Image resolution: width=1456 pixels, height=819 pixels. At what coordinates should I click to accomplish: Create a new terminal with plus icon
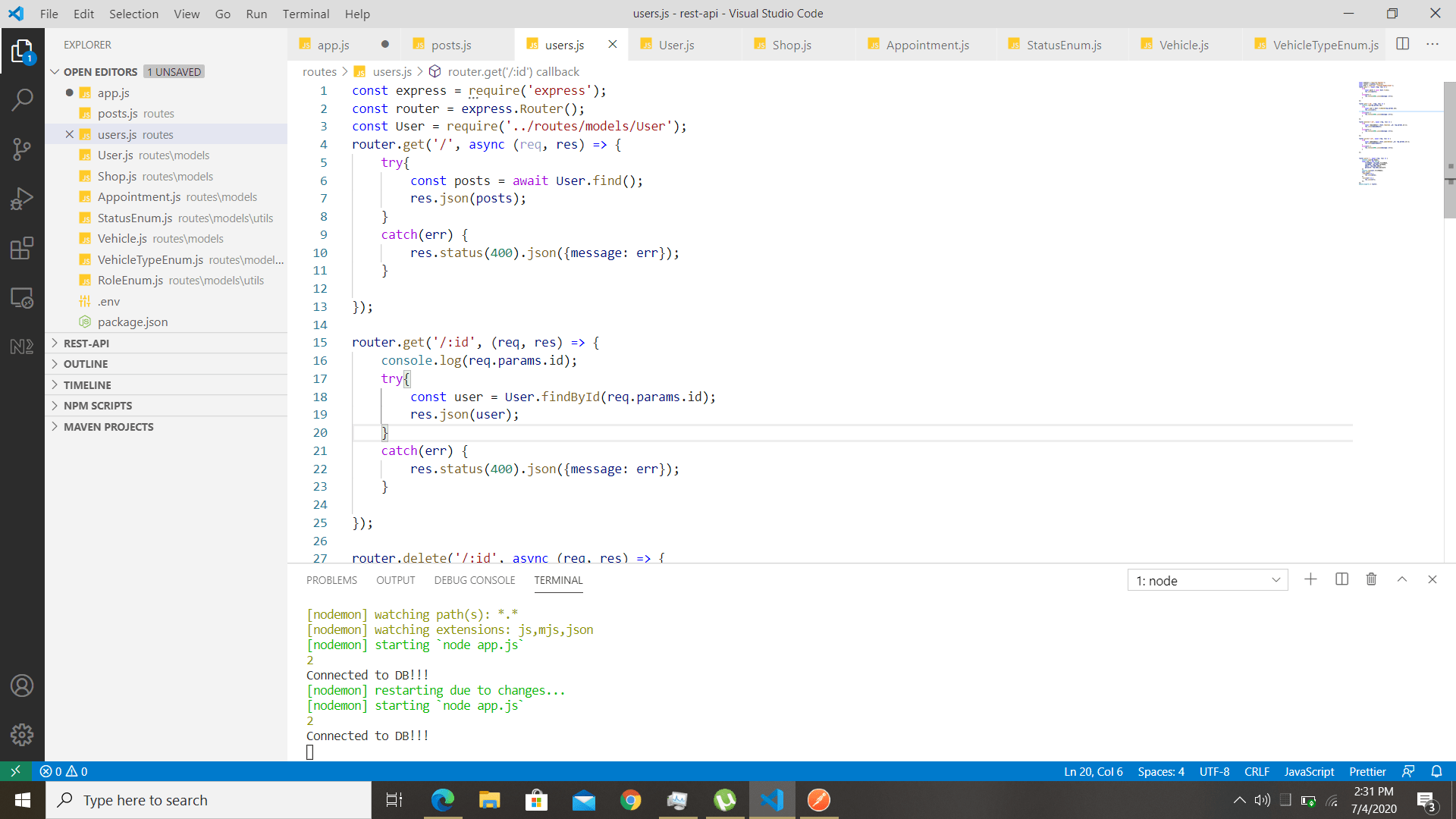tap(1310, 579)
